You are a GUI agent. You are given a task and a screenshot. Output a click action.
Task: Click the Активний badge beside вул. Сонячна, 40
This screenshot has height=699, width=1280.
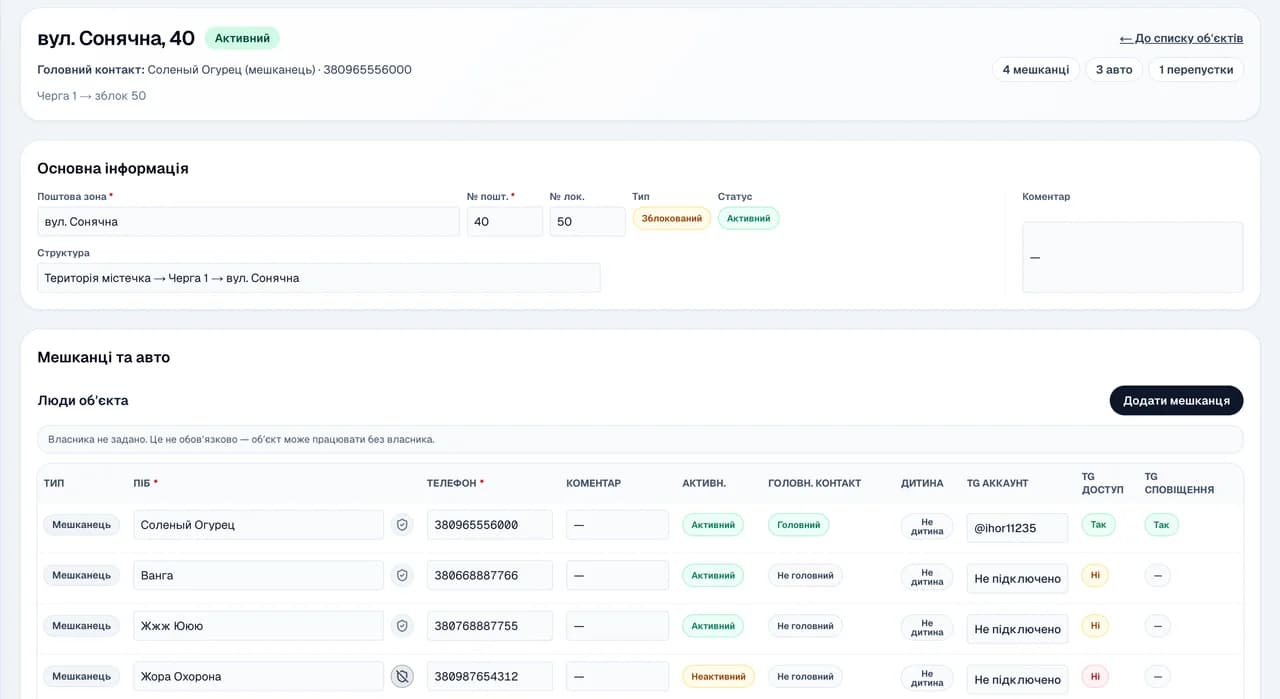pyautogui.click(x=242, y=38)
